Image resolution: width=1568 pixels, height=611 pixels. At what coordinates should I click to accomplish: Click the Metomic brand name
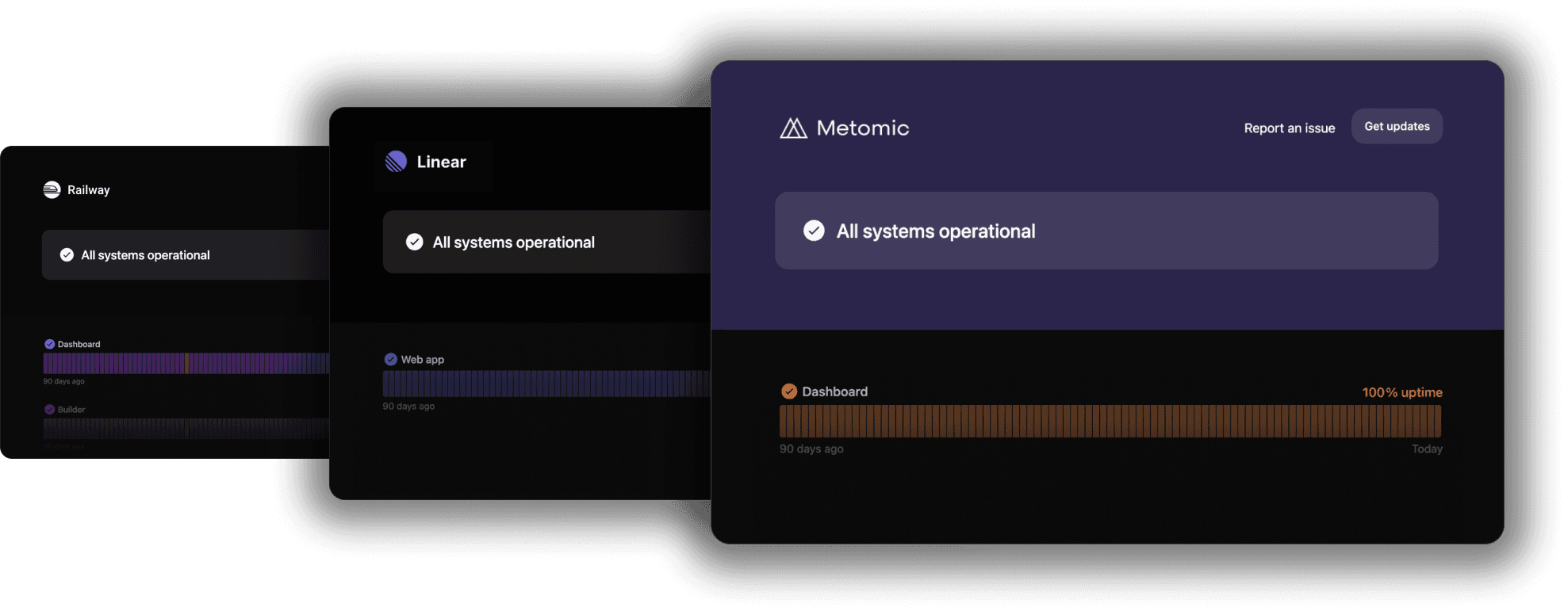(862, 128)
